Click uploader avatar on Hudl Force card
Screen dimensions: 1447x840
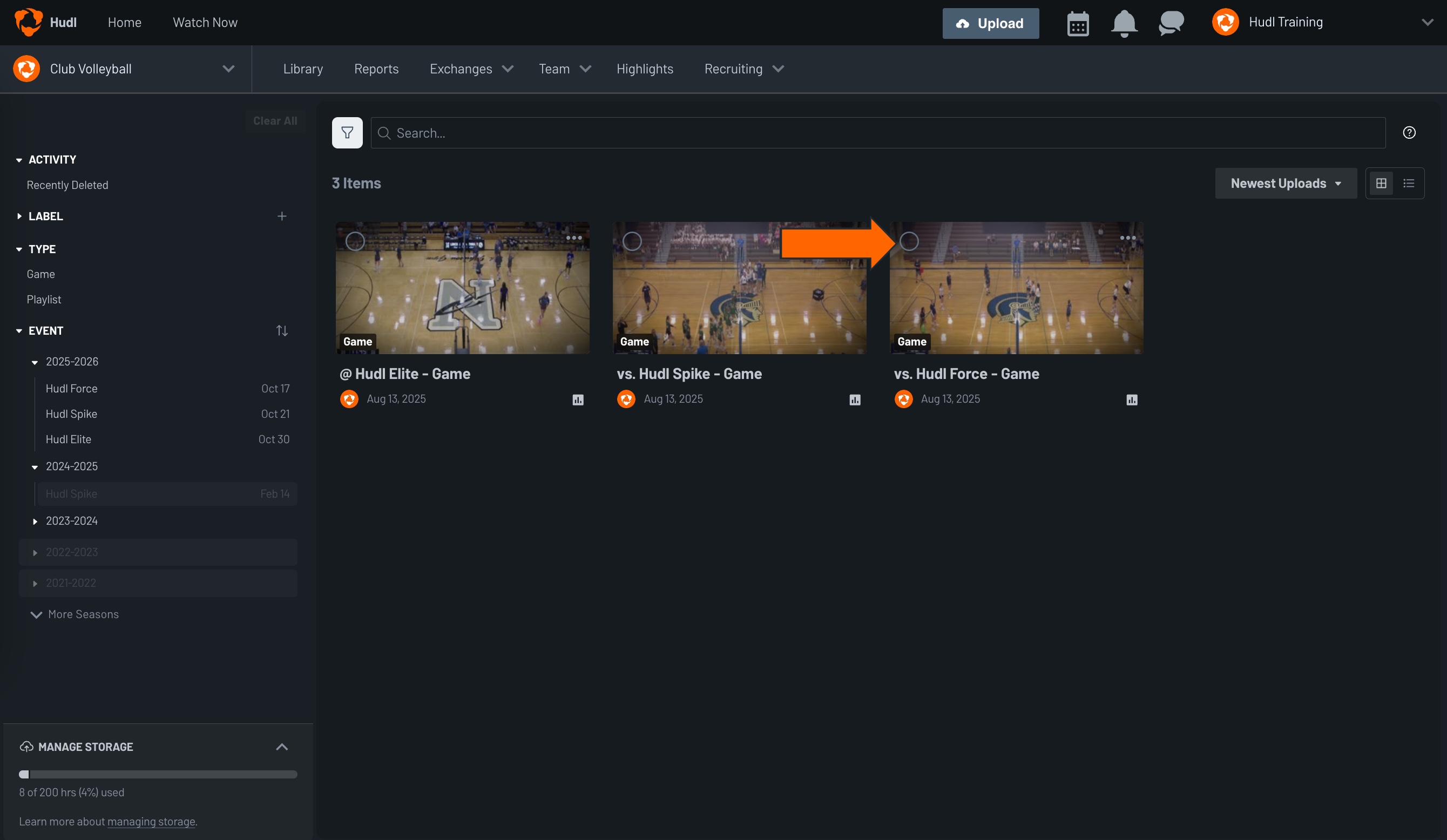coord(903,399)
